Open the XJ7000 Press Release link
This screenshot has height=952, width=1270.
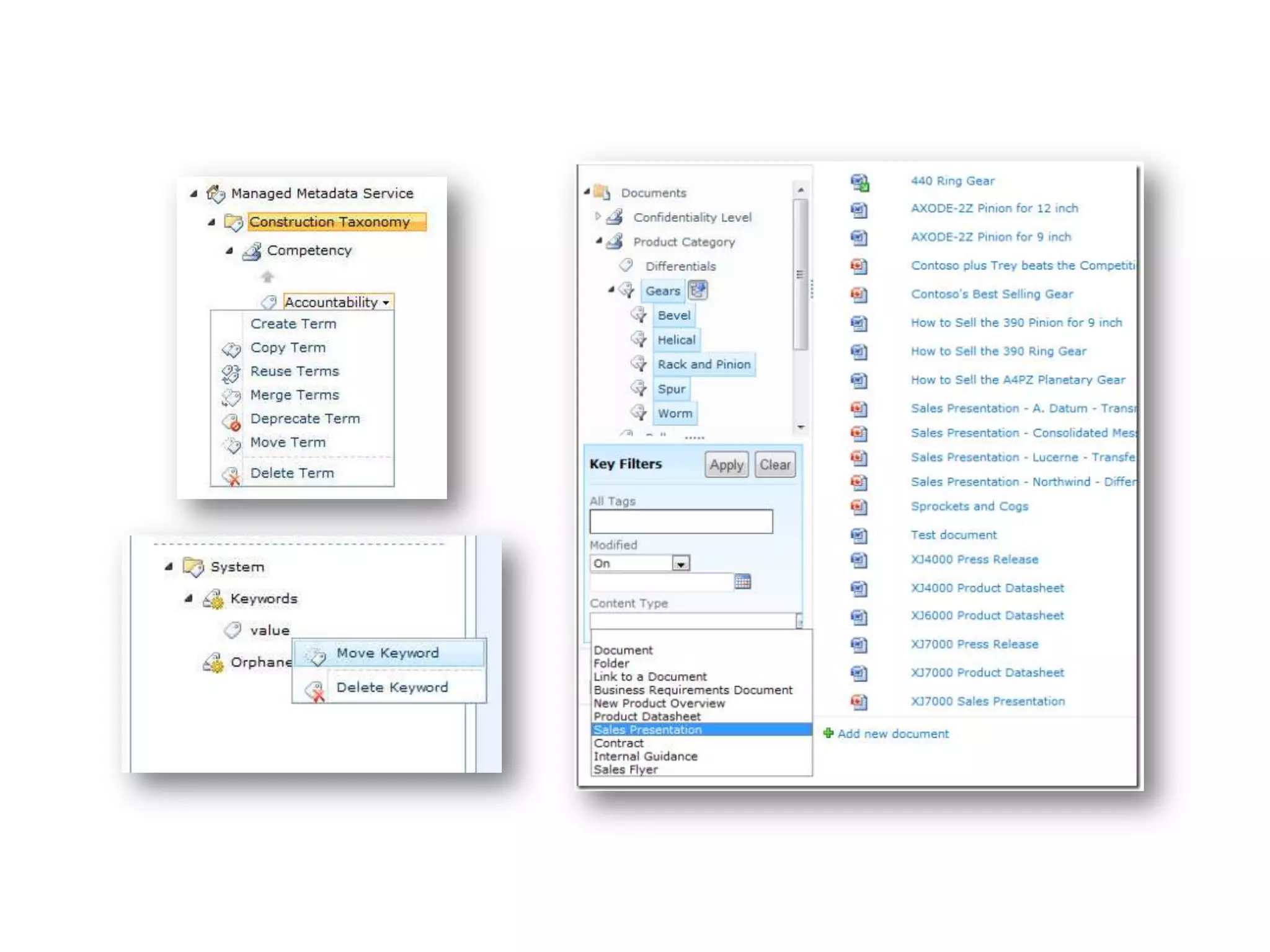click(974, 644)
